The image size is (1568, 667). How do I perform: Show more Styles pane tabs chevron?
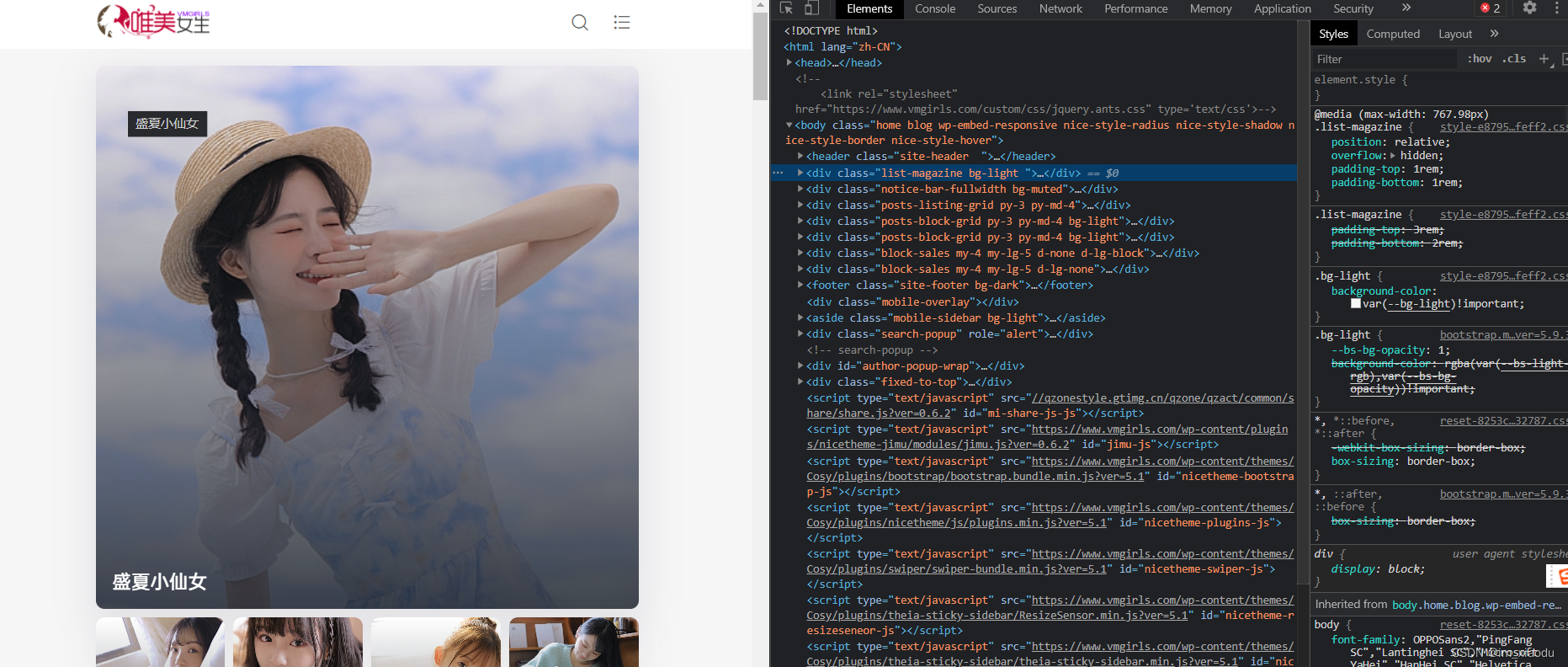pos(1494,34)
